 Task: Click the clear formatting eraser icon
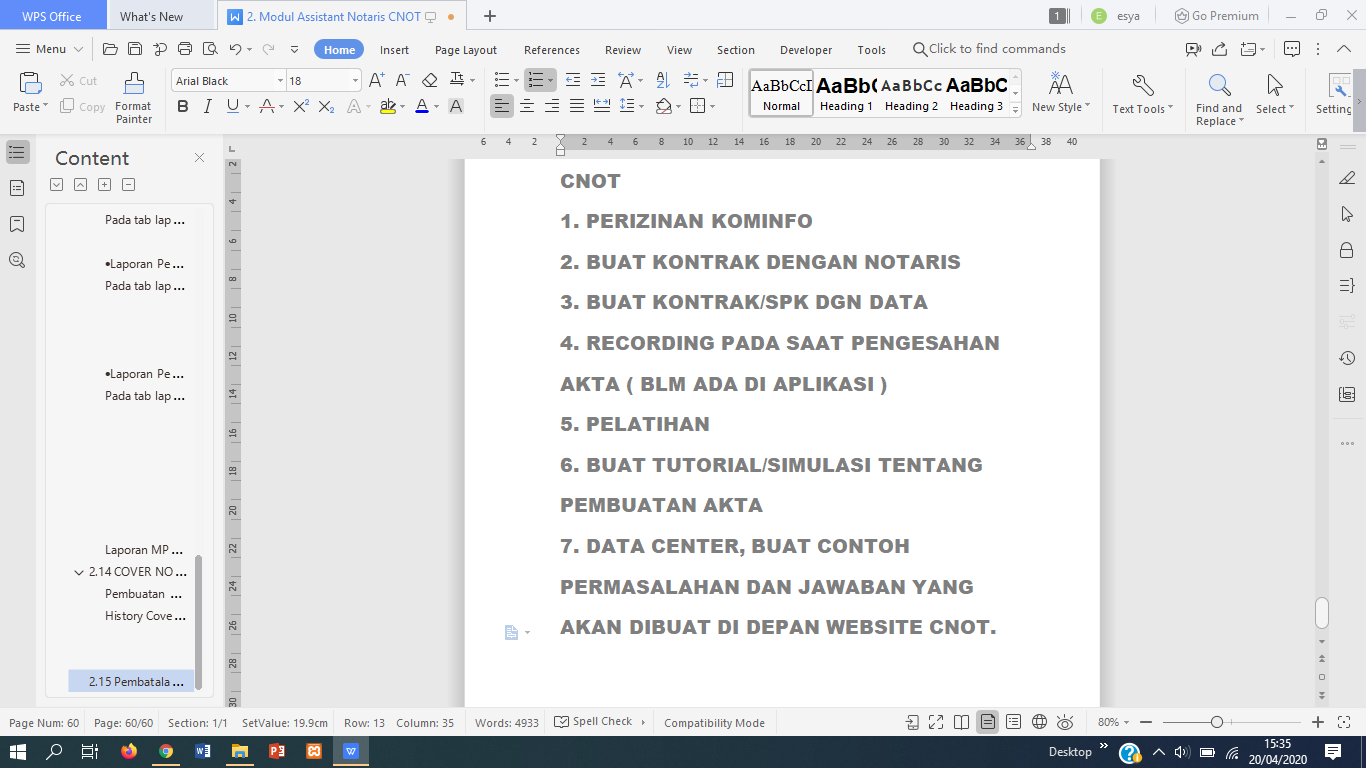pos(430,81)
